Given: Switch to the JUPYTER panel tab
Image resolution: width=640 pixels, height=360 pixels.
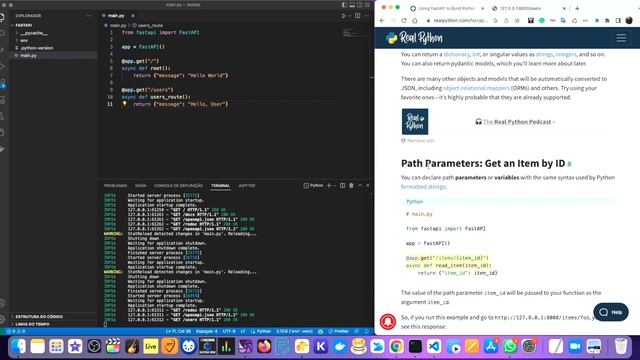Looking at the screenshot, I should tap(247, 186).
